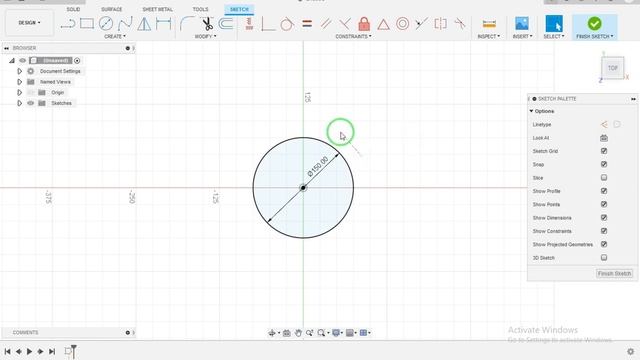640x360 pixels.
Task: Open the Constraints dropdown menu
Action: pos(353,36)
